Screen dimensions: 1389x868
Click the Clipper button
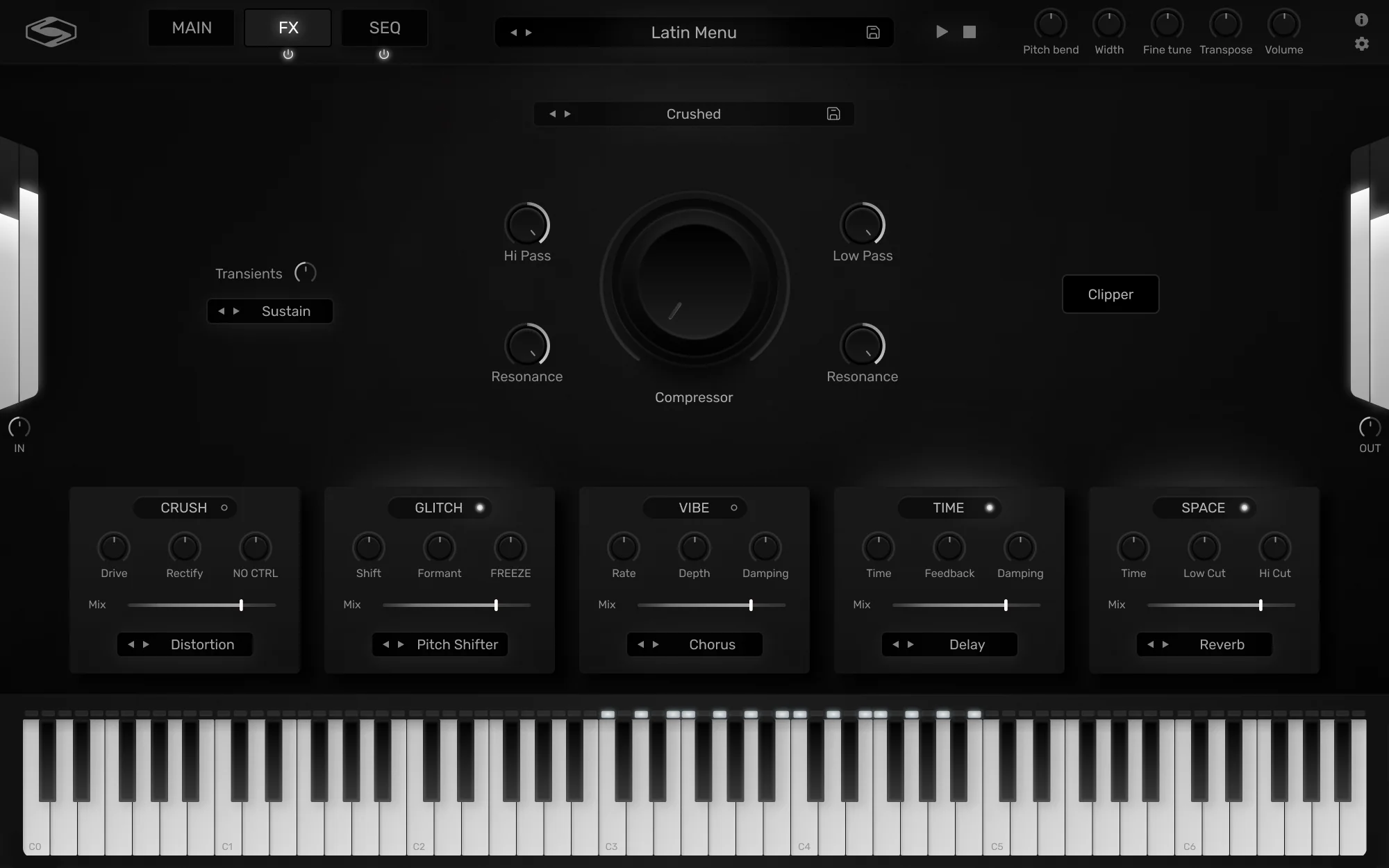1110,294
